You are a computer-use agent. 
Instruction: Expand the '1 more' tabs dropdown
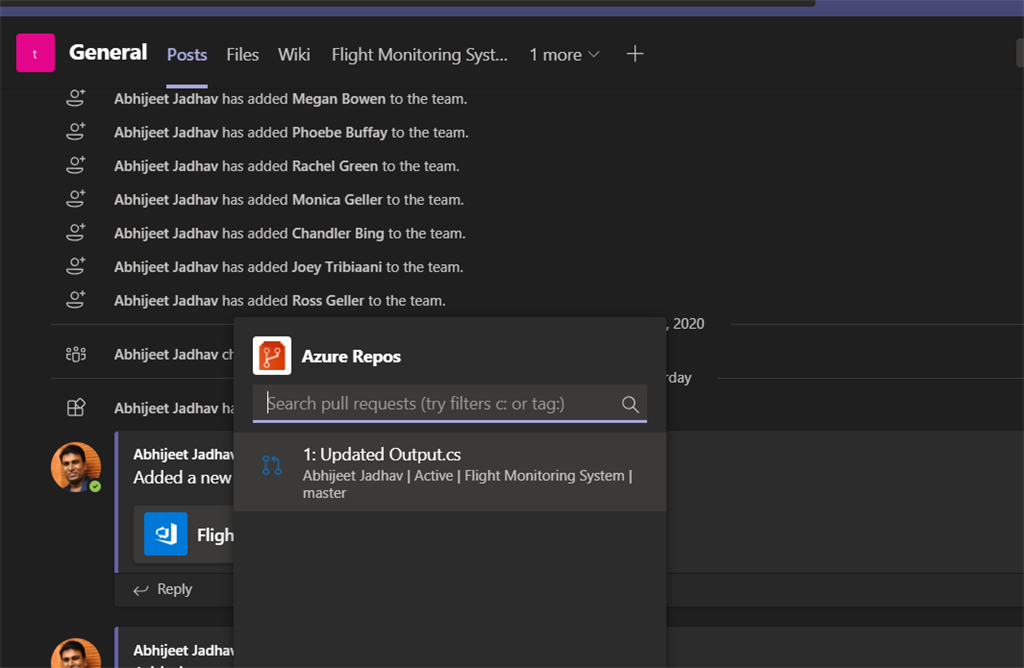564,55
